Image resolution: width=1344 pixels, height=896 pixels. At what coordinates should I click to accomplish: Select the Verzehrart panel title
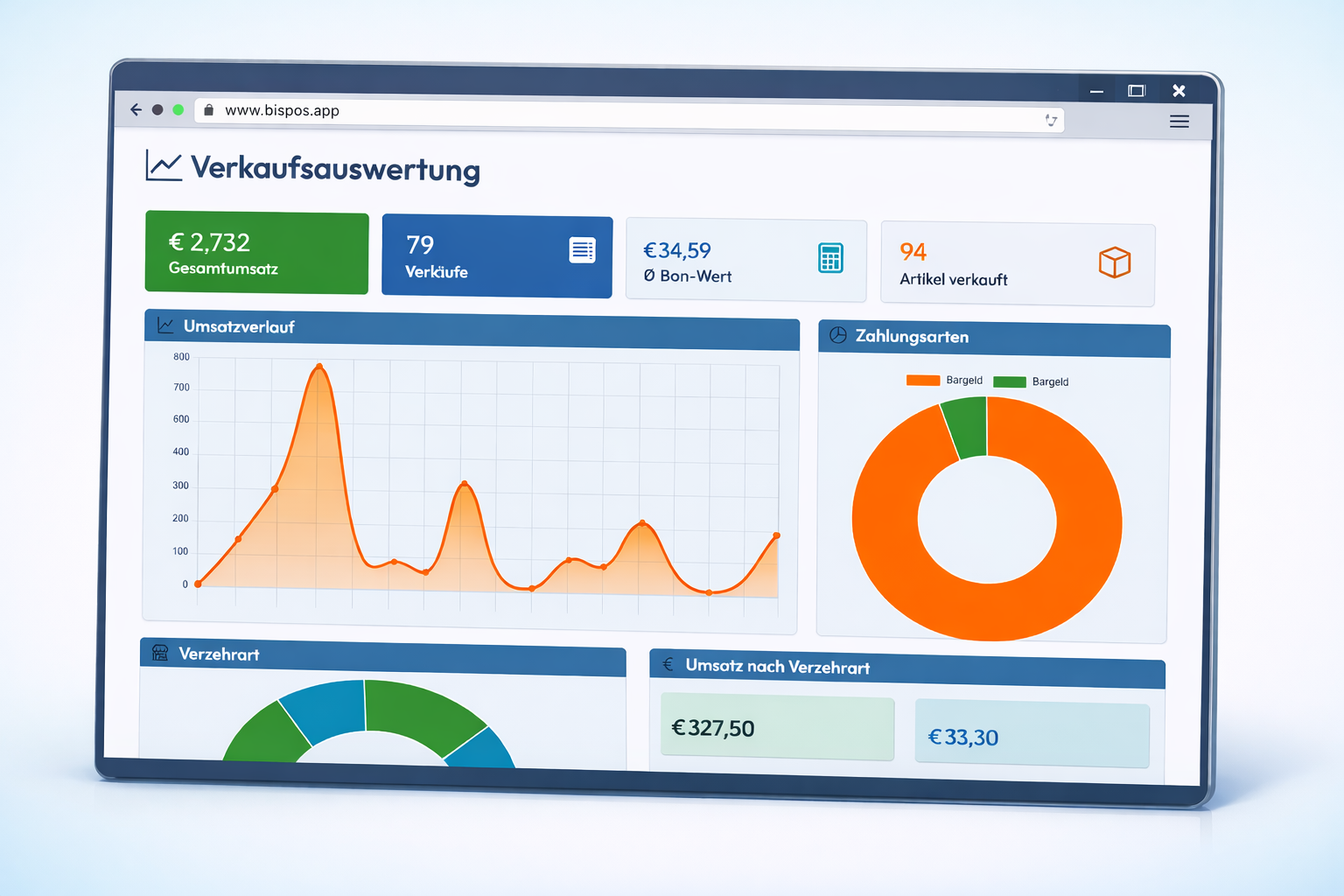tap(218, 654)
